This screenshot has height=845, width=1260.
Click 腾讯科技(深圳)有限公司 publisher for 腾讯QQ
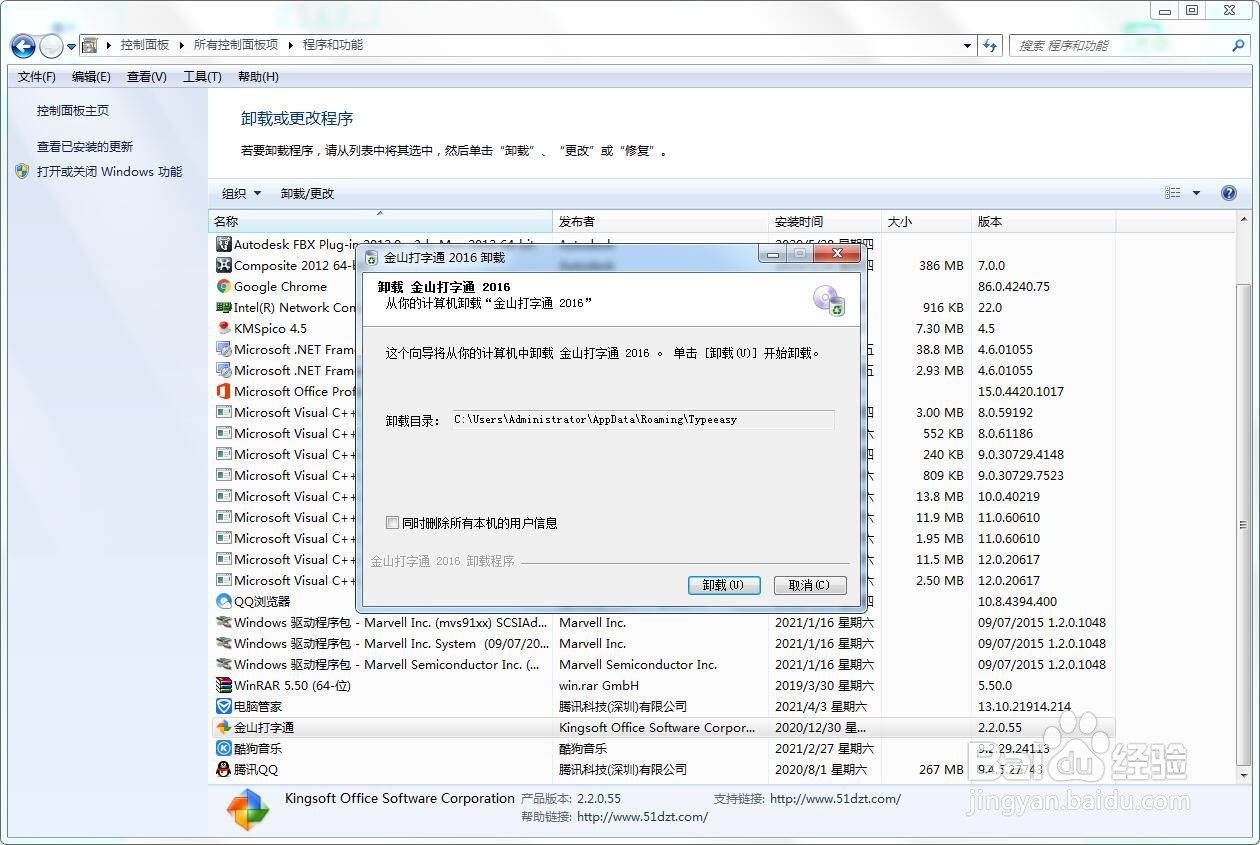[623, 769]
